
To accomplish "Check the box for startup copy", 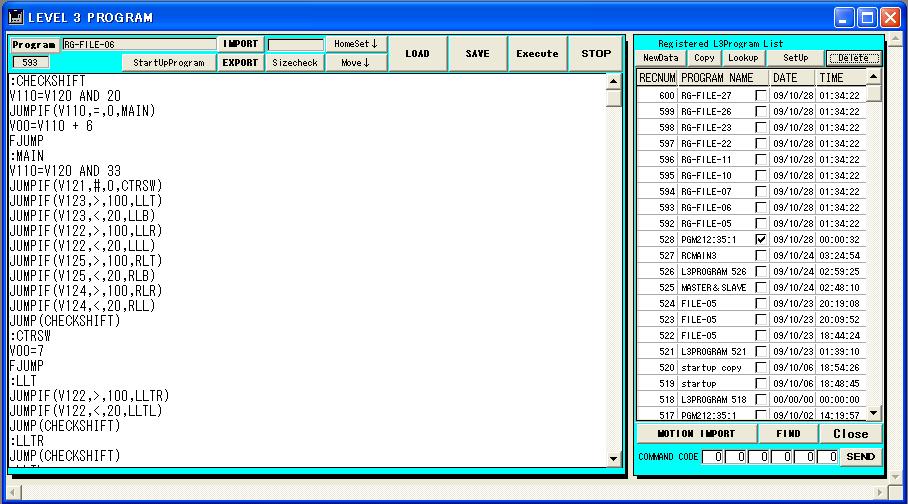I will tap(761, 367).
